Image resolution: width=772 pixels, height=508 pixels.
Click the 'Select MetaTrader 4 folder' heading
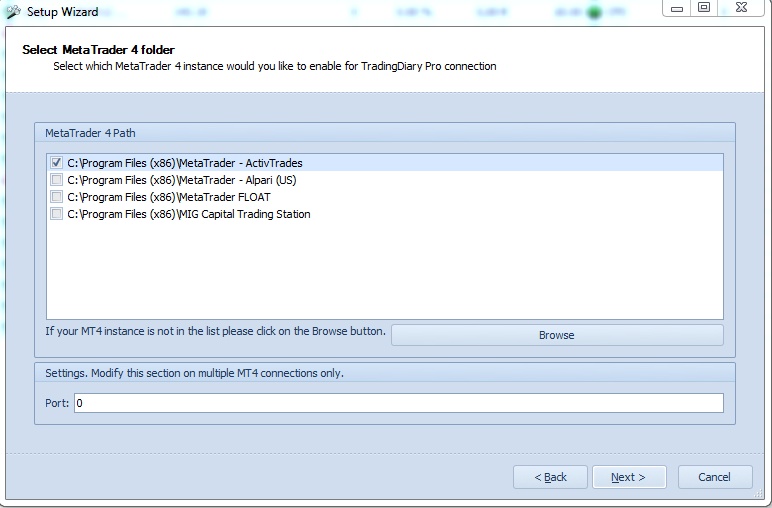[98, 50]
